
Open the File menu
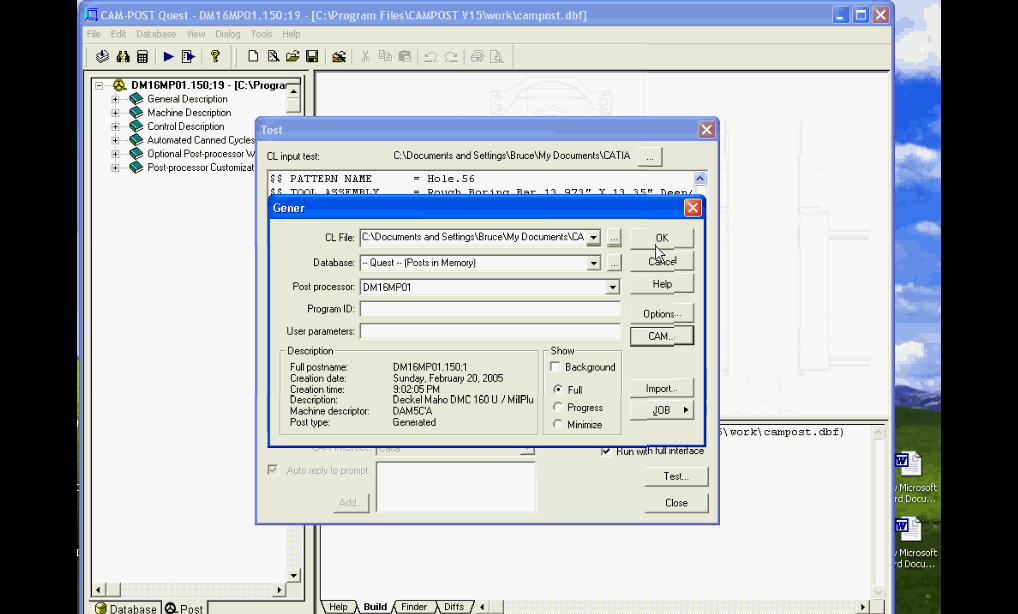coord(93,34)
